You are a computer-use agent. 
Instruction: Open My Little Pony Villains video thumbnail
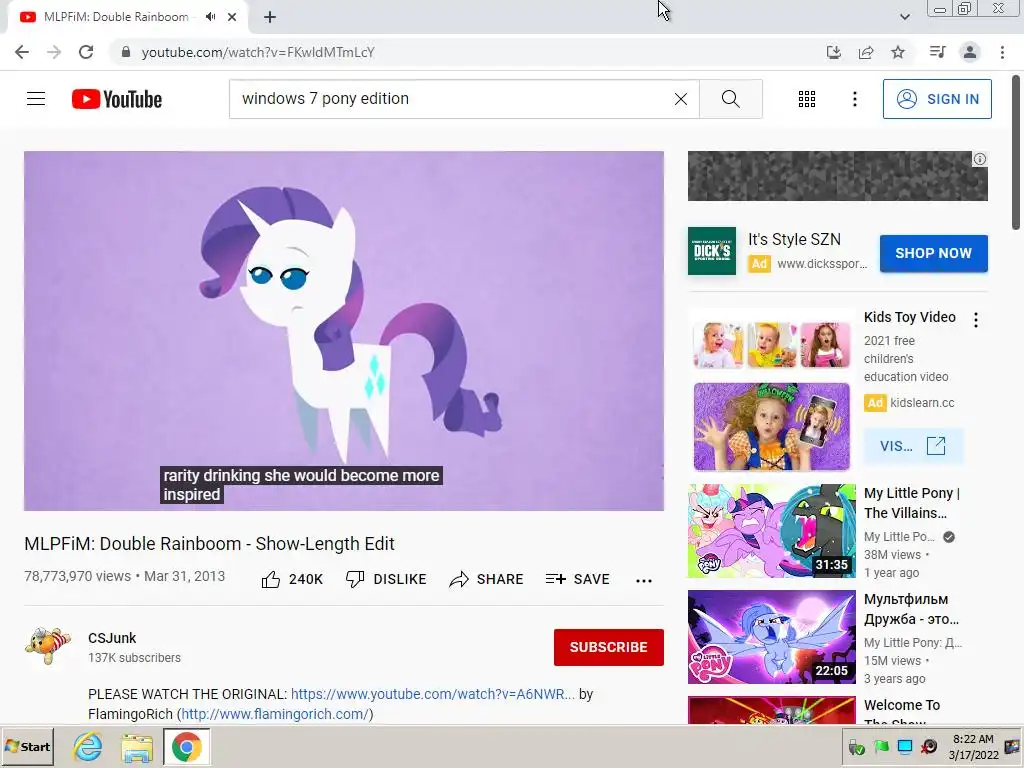[771, 531]
